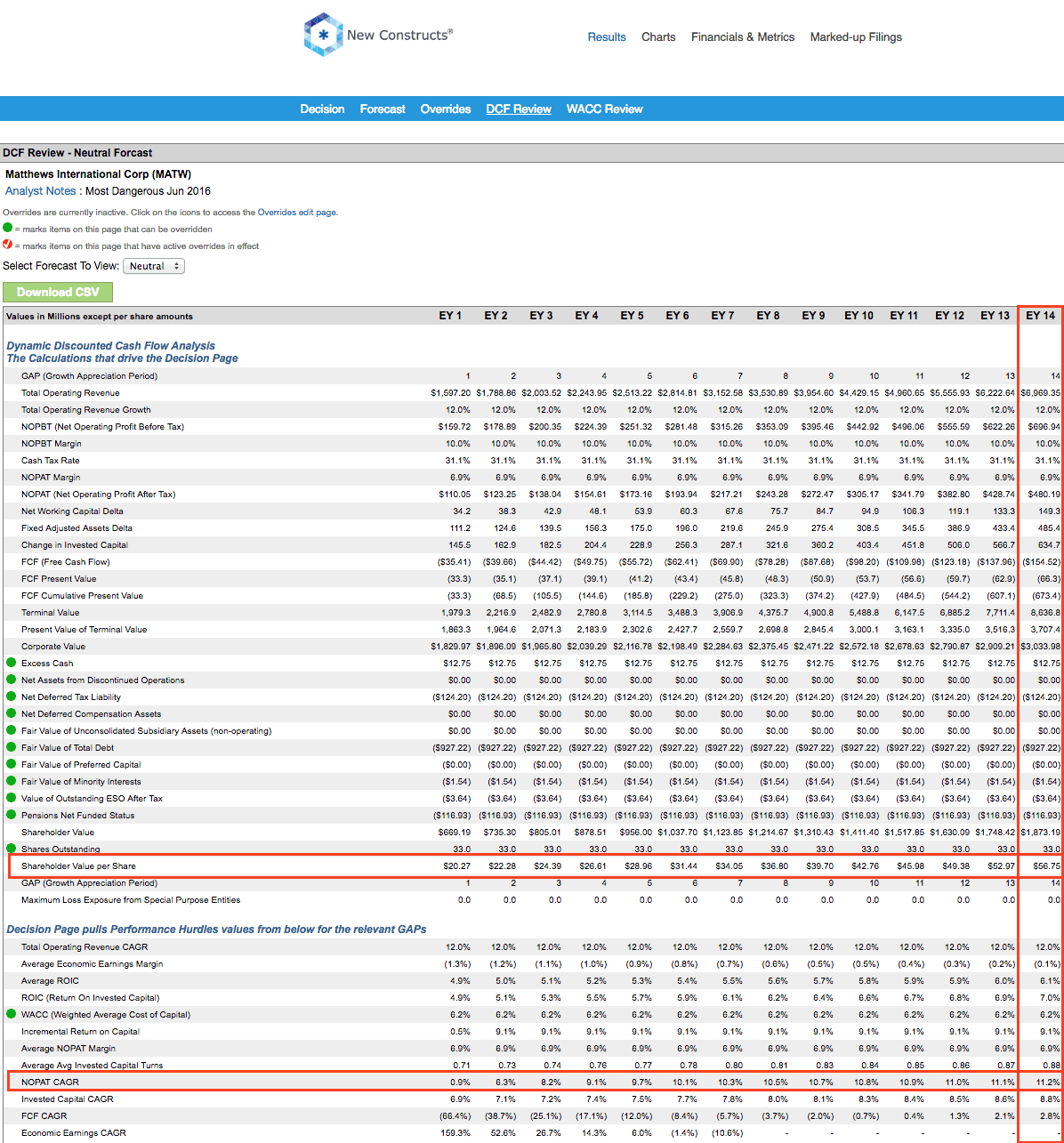Click the EY 10 column header
This screenshot has width=1064, height=1143.
858,316
